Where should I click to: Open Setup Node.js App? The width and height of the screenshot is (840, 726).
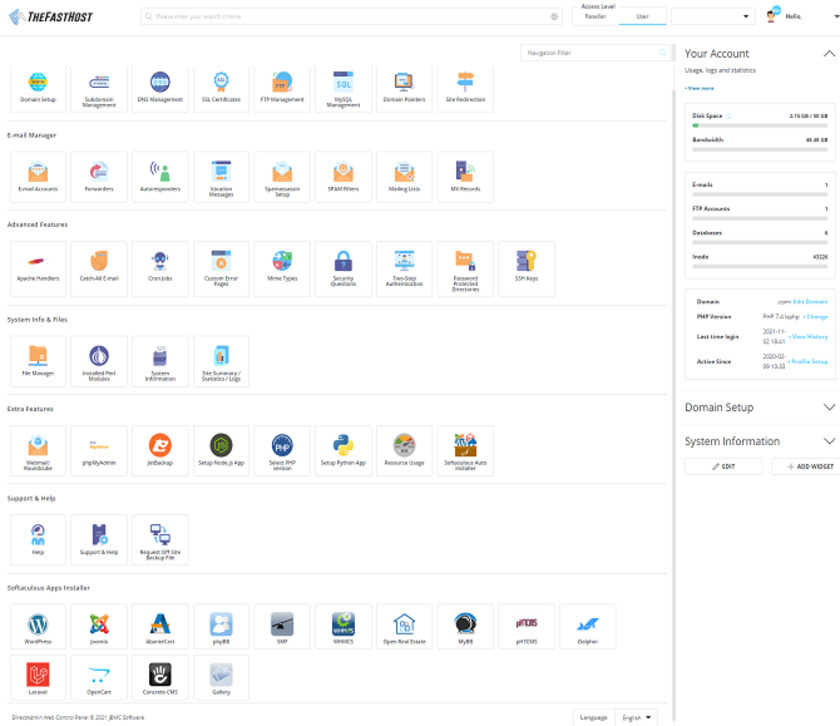(x=221, y=451)
